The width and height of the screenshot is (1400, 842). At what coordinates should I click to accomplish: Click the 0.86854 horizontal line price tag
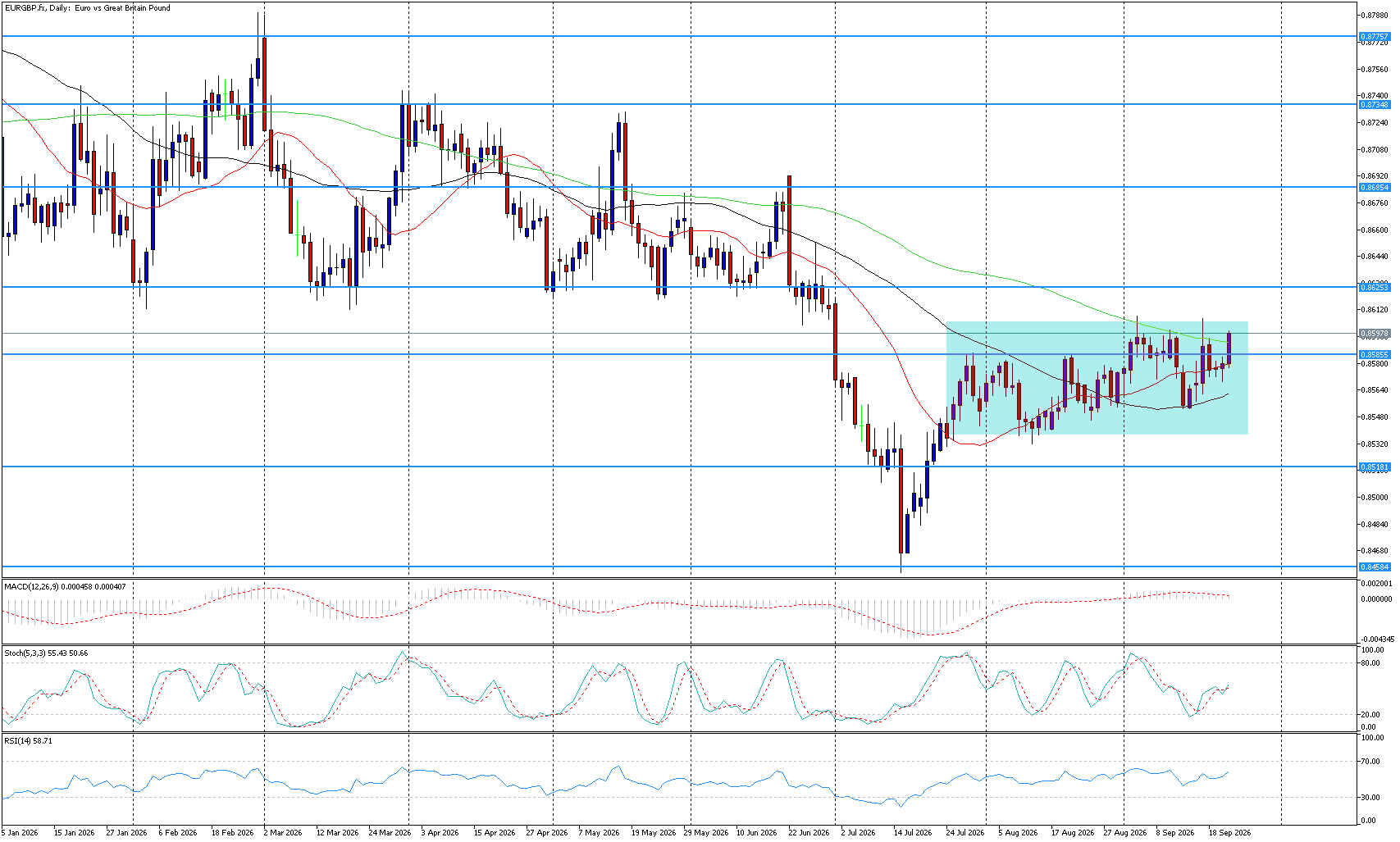point(1375,188)
